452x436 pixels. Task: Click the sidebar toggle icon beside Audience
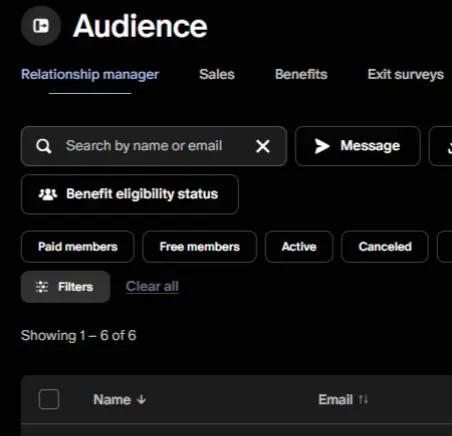coord(41,26)
